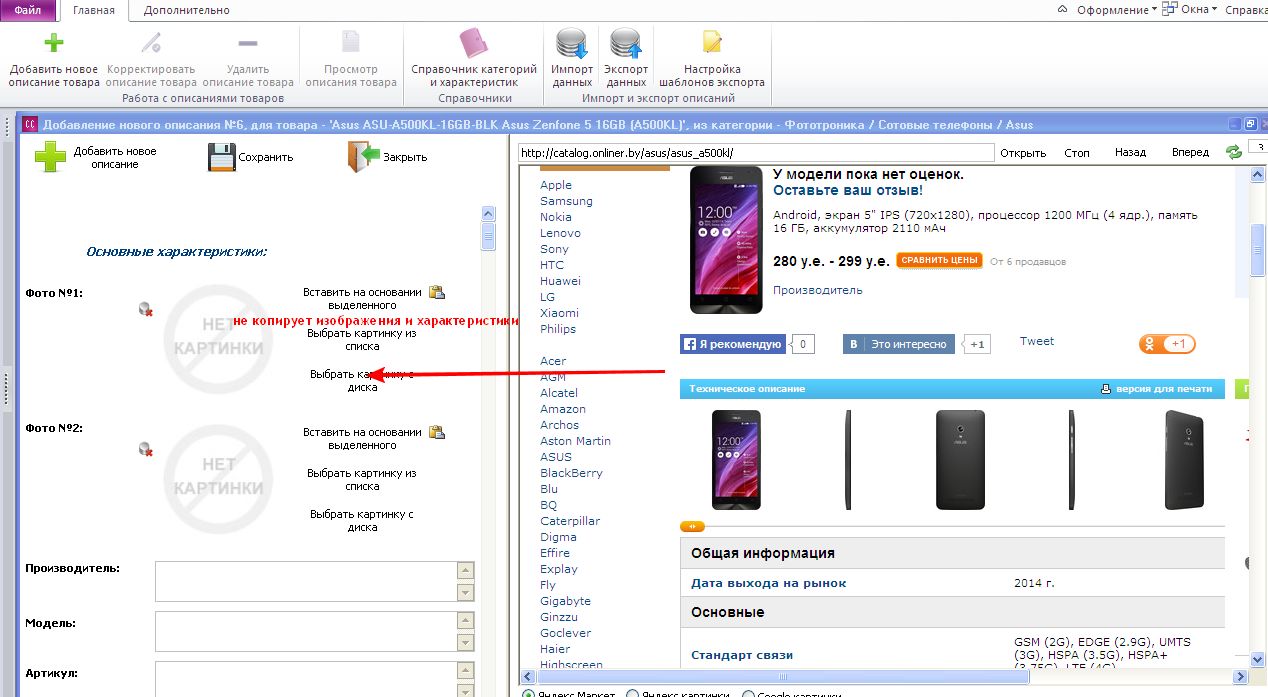Click the paste clipboard icon for Фото №1
This screenshot has width=1268, height=697.
click(x=437, y=292)
